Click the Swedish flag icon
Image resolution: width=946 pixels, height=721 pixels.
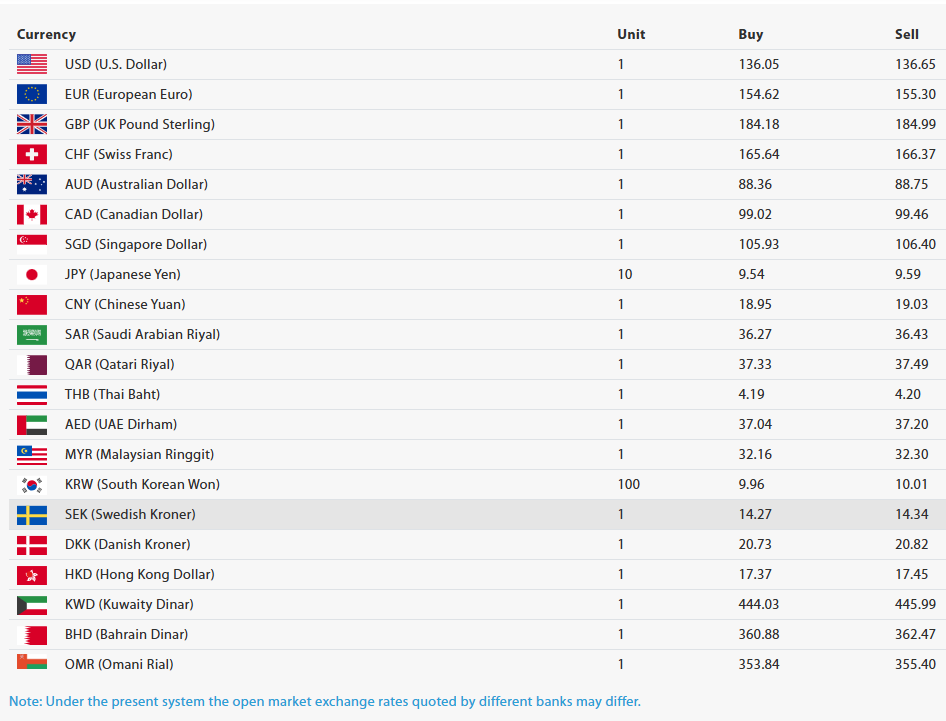[x=32, y=515]
